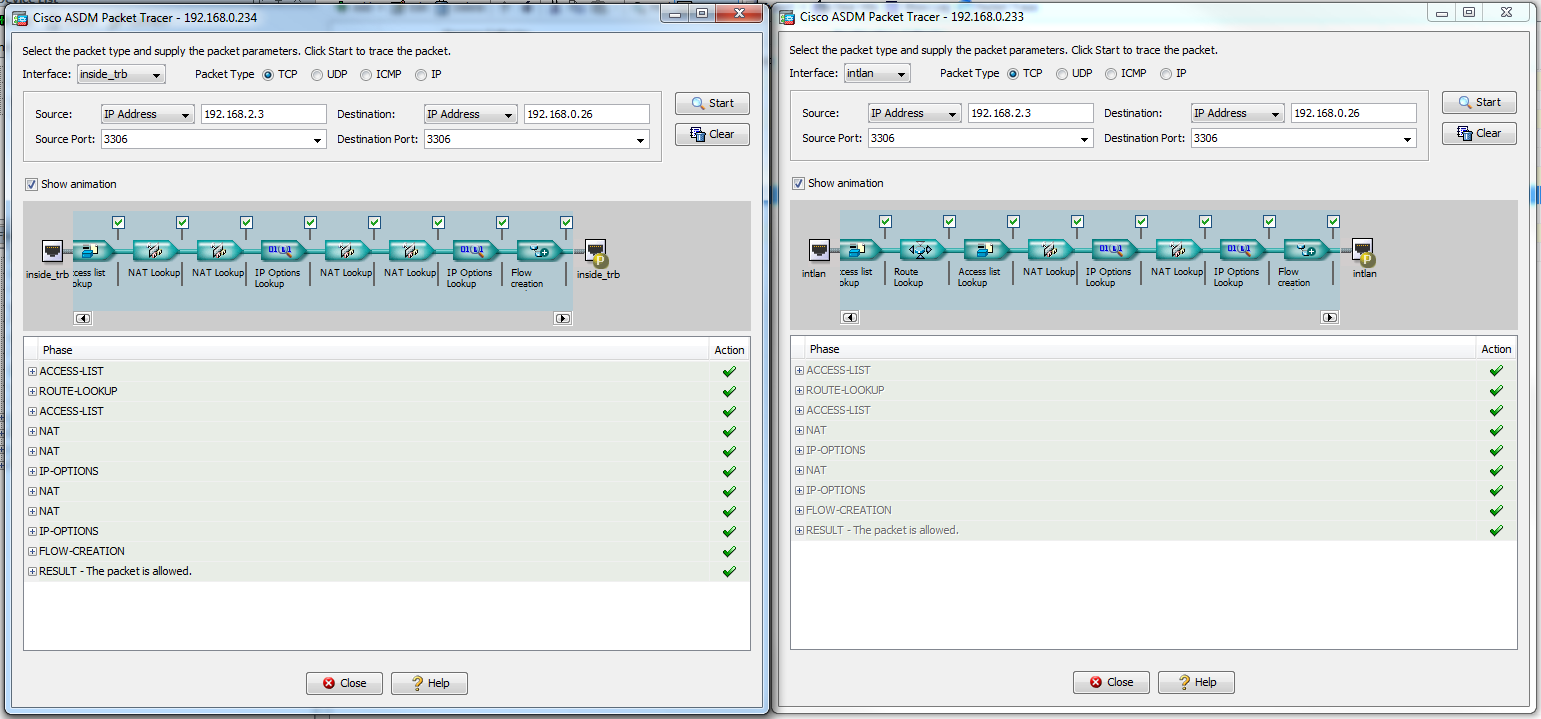The height and width of the screenshot is (719, 1541).
Task: Open Source IP Address type dropdown, right window
Action: pyautogui.click(x=914, y=113)
